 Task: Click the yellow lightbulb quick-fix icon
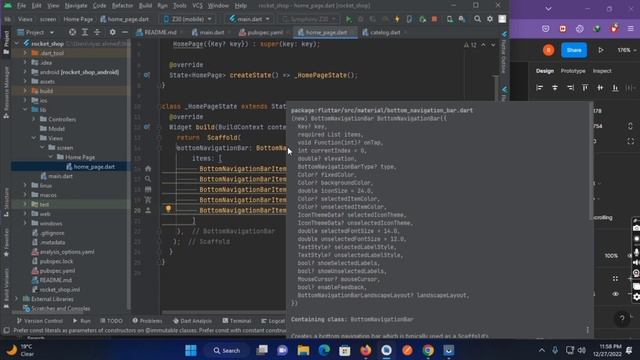click(168, 209)
